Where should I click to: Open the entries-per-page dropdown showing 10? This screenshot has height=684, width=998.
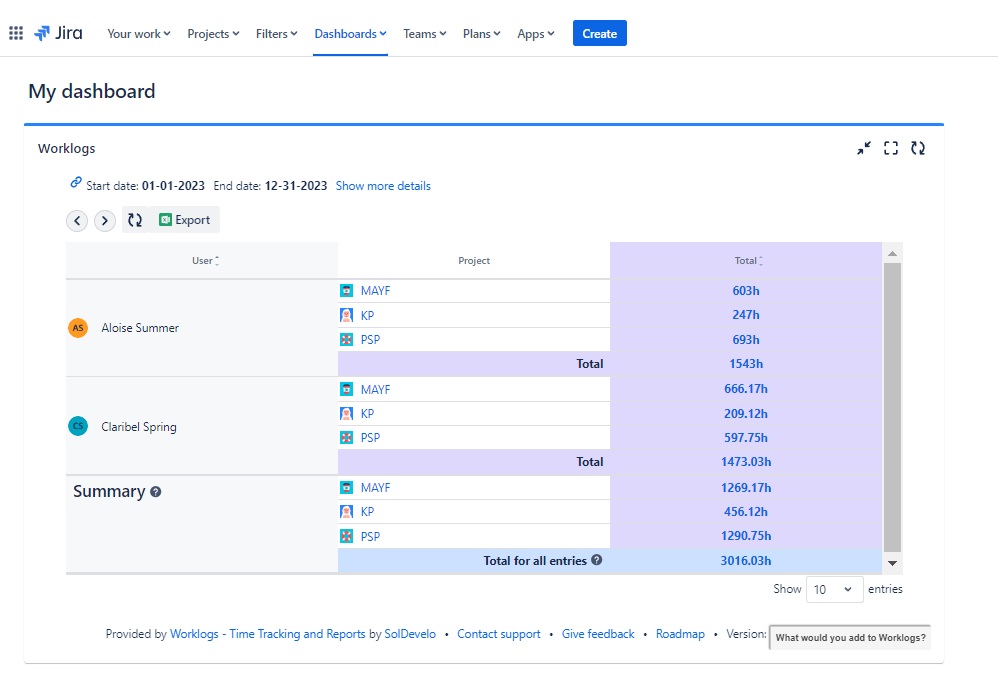click(834, 589)
